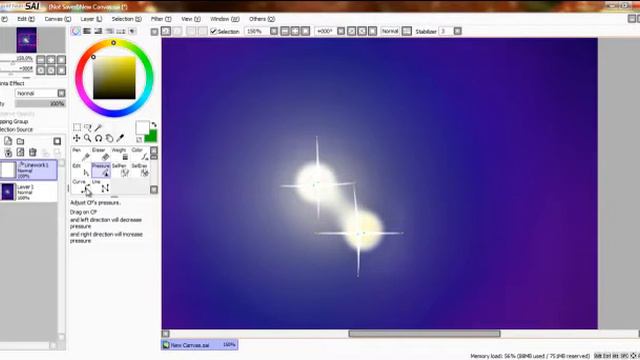Toggle the color mixer panel
The height and width of the screenshot is (360, 640).
tap(110, 31)
